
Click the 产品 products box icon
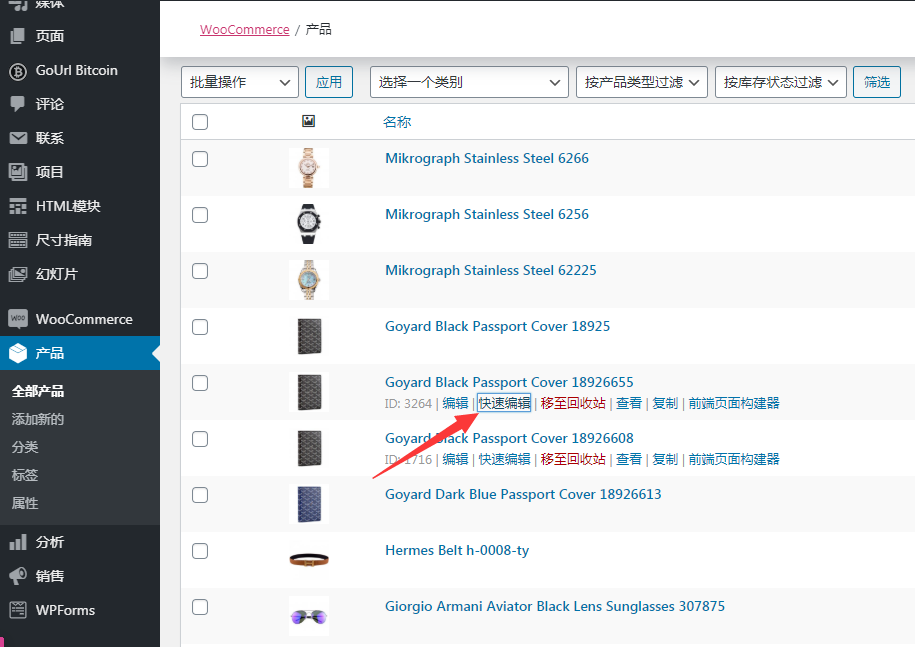click(18, 353)
